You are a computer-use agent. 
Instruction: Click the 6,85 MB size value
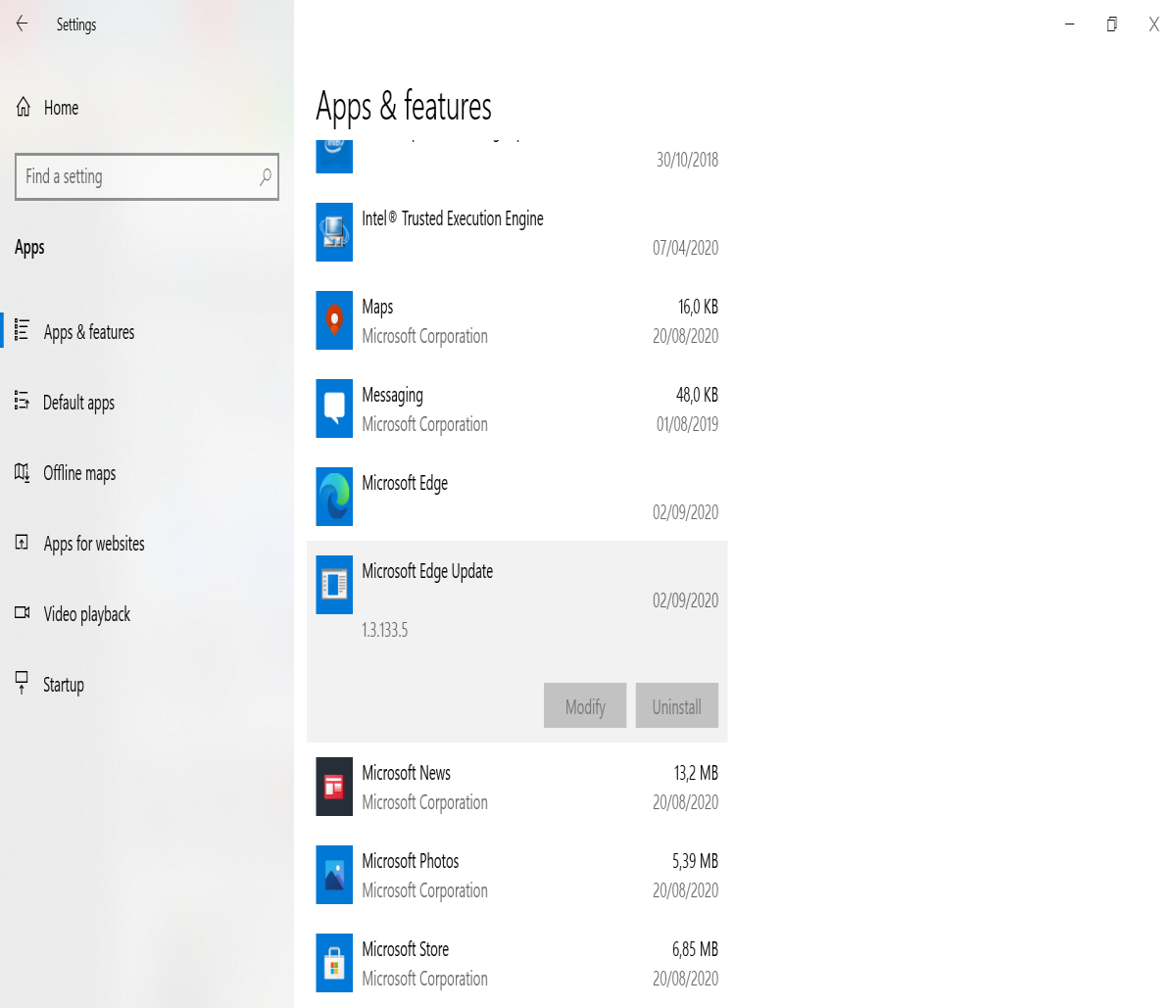click(x=695, y=949)
